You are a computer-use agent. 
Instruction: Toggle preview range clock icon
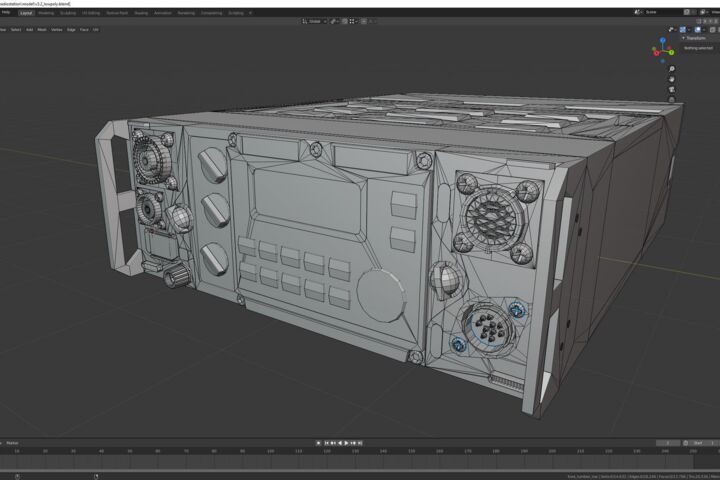click(686, 443)
